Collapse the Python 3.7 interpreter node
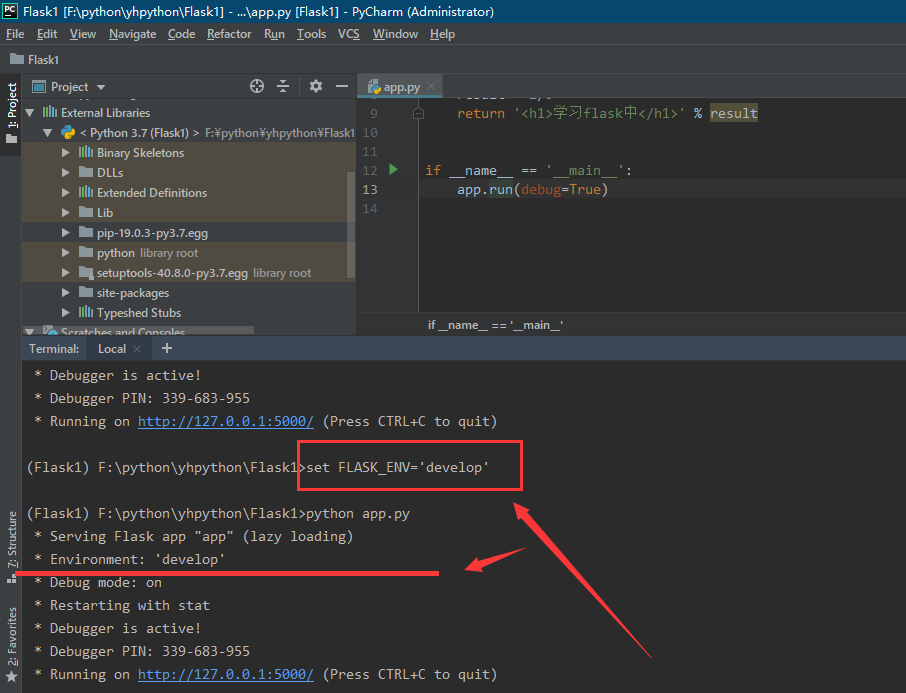Image resolution: width=906 pixels, height=693 pixels. click(x=46, y=131)
